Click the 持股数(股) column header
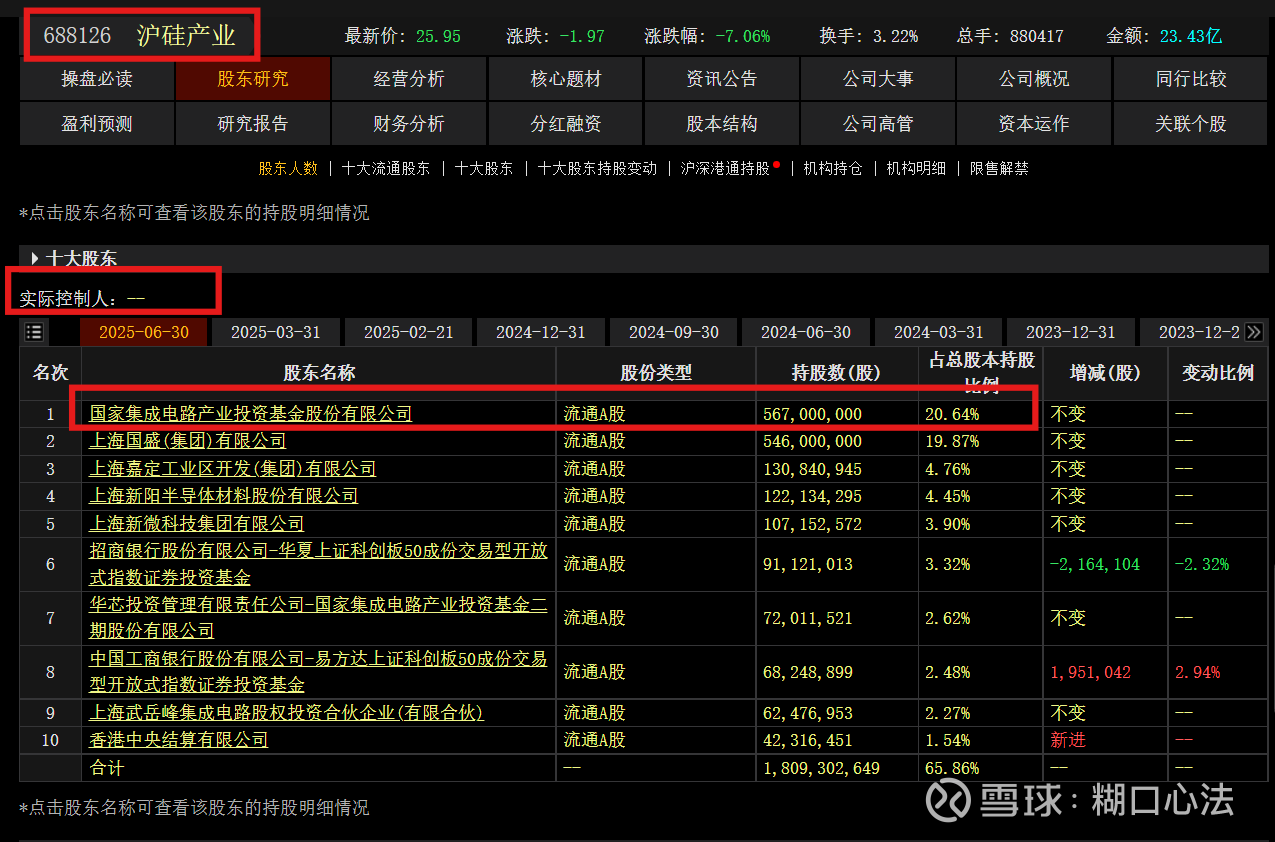The height and width of the screenshot is (842, 1275). tap(837, 373)
